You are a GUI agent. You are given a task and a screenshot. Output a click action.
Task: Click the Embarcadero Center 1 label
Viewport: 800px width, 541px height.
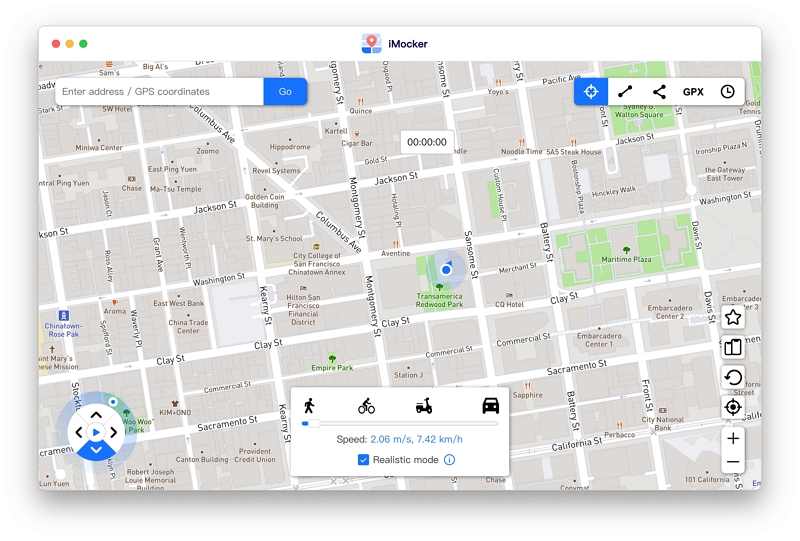point(599,340)
